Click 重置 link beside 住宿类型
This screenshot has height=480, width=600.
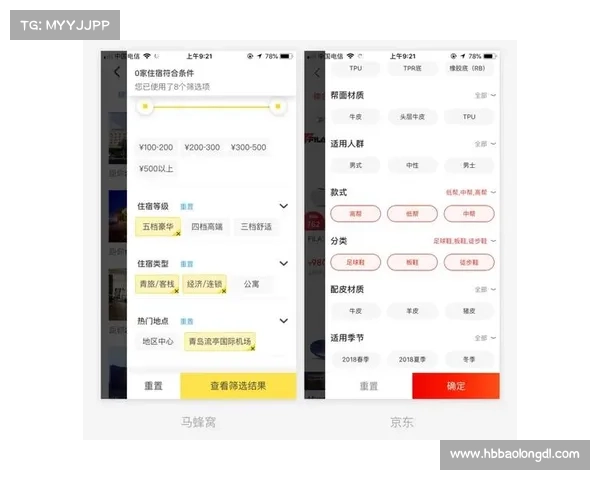187,264
